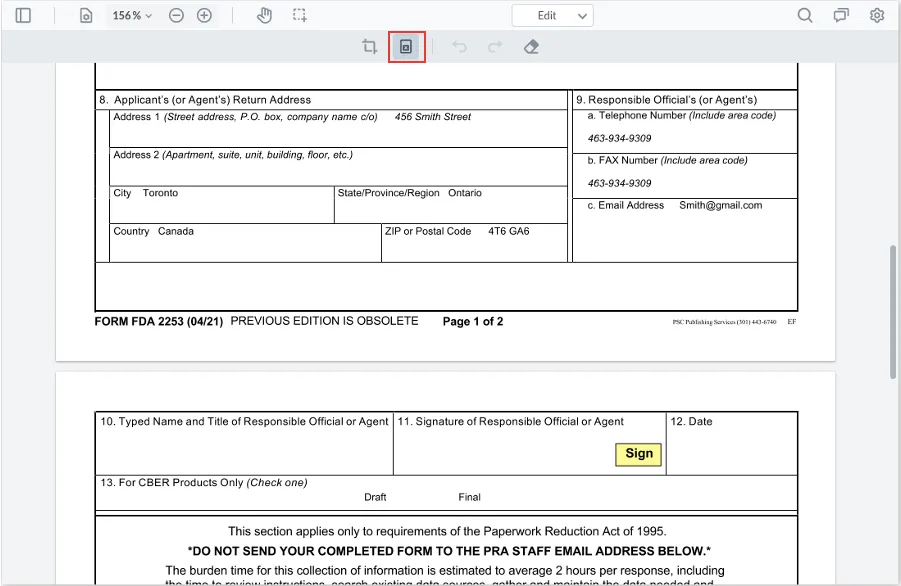901x586 pixels.
Task: Toggle the left sidebar panel icon
Action: coord(23,16)
